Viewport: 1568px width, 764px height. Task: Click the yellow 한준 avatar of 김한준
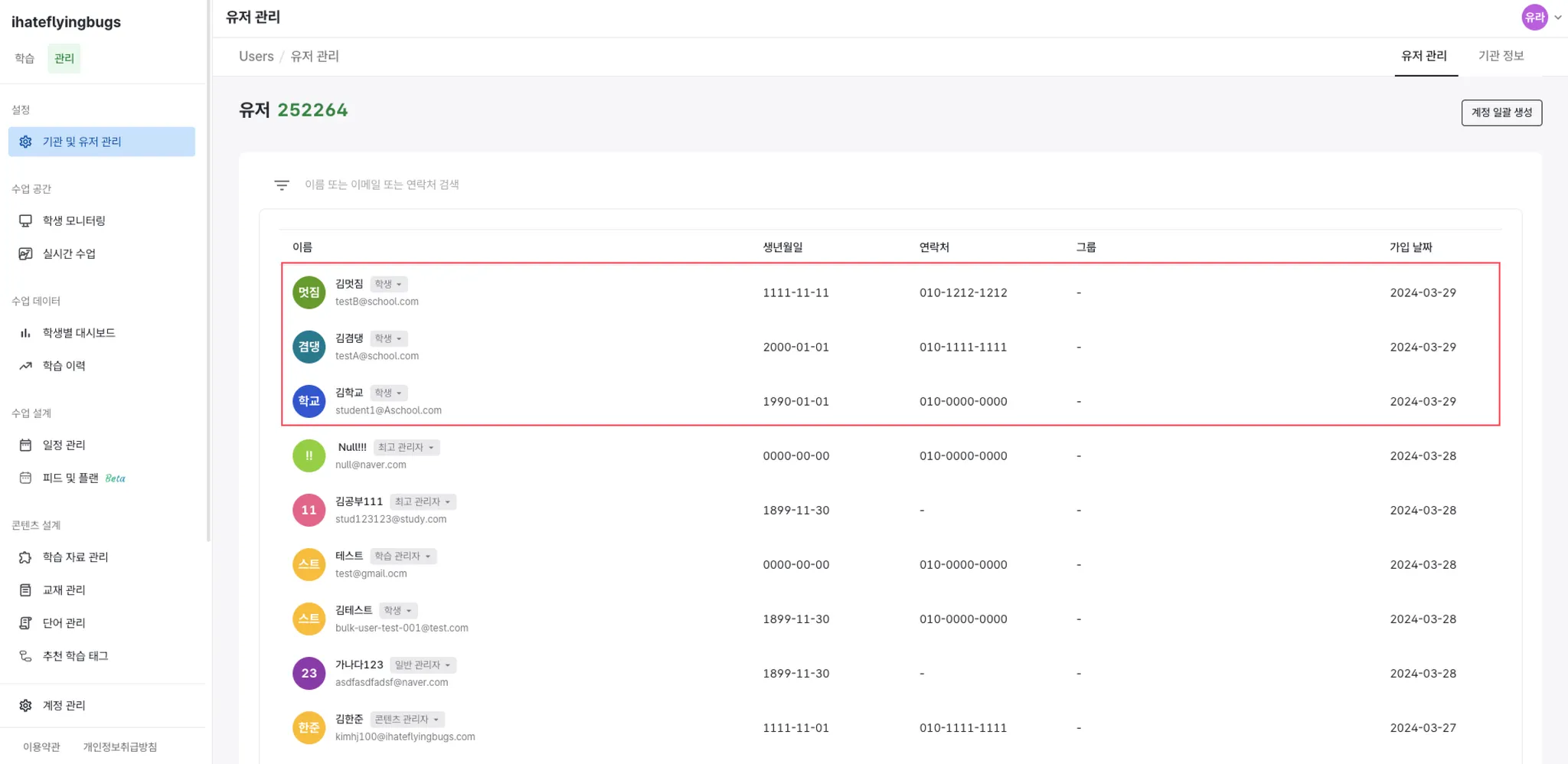pyautogui.click(x=309, y=727)
